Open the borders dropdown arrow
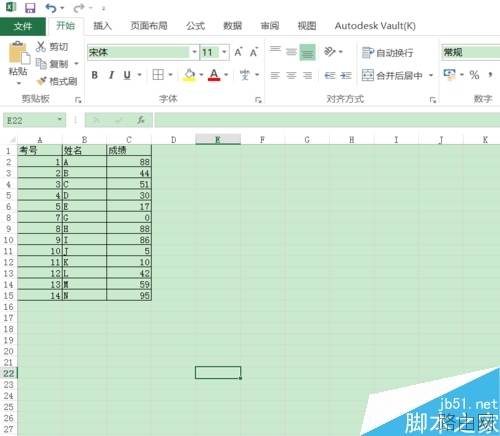The image size is (500, 436). click(x=170, y=75)
